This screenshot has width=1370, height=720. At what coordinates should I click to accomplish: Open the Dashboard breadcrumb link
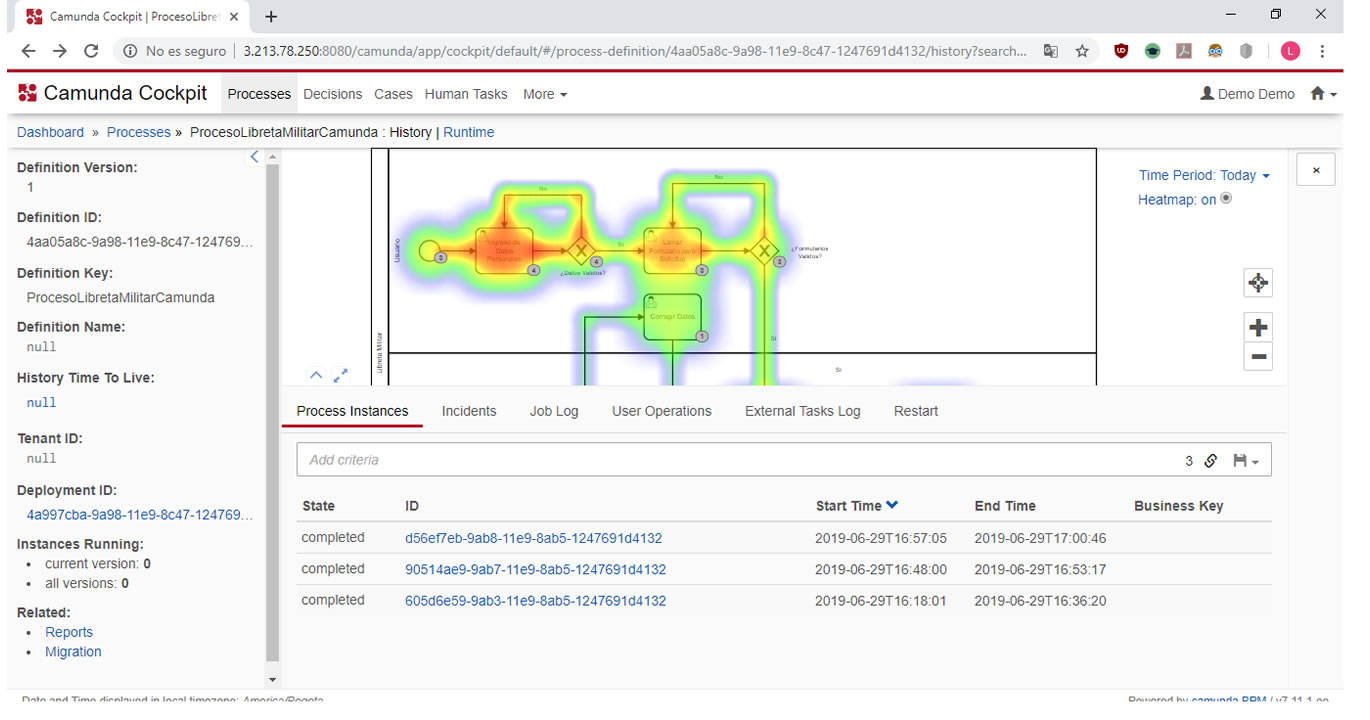[x=51, y=132]
